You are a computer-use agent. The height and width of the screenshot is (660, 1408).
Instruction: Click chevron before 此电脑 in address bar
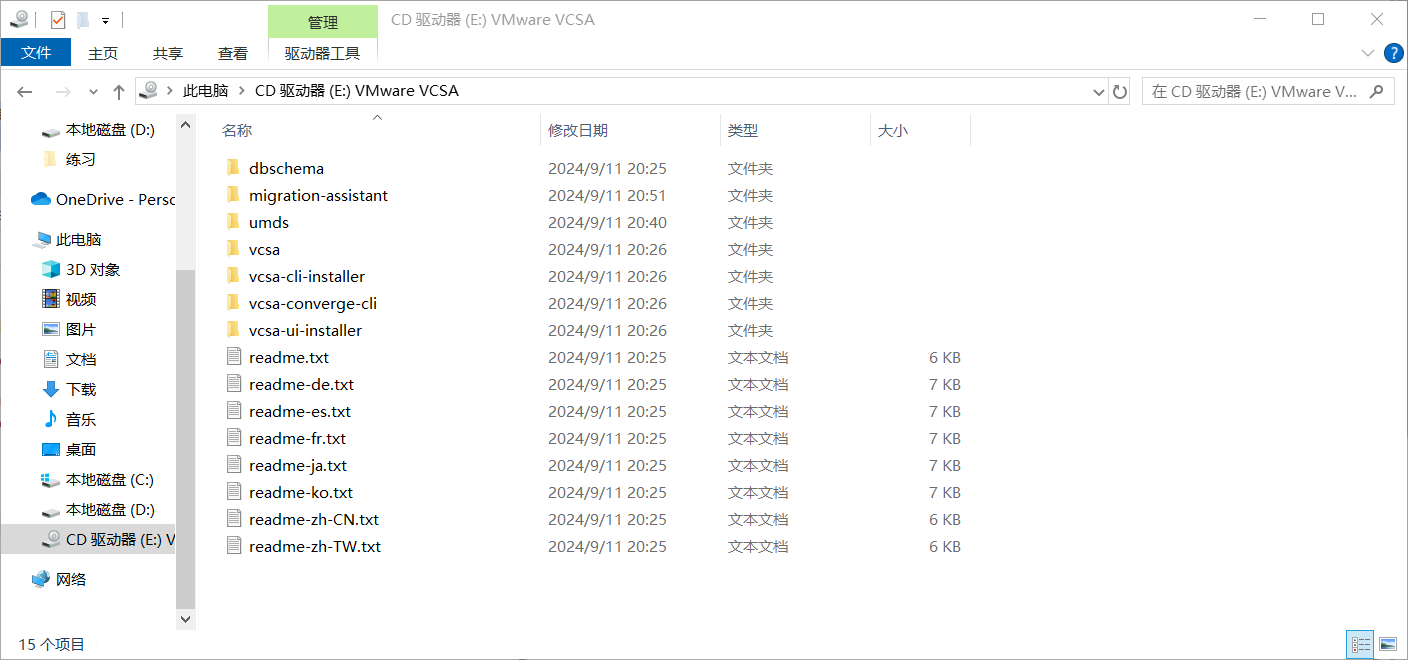170,91
